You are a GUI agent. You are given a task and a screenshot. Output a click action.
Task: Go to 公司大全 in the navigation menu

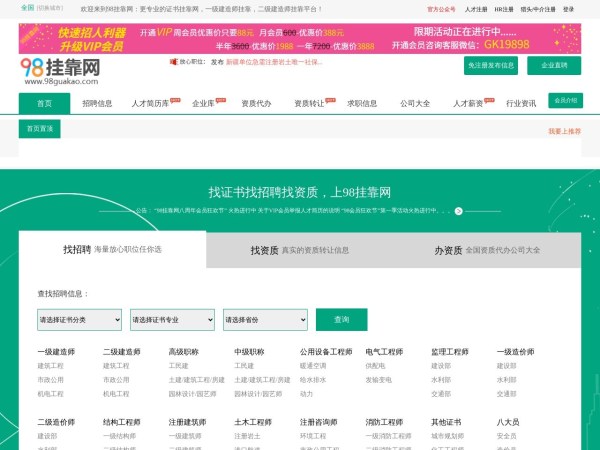coord(415,103)
